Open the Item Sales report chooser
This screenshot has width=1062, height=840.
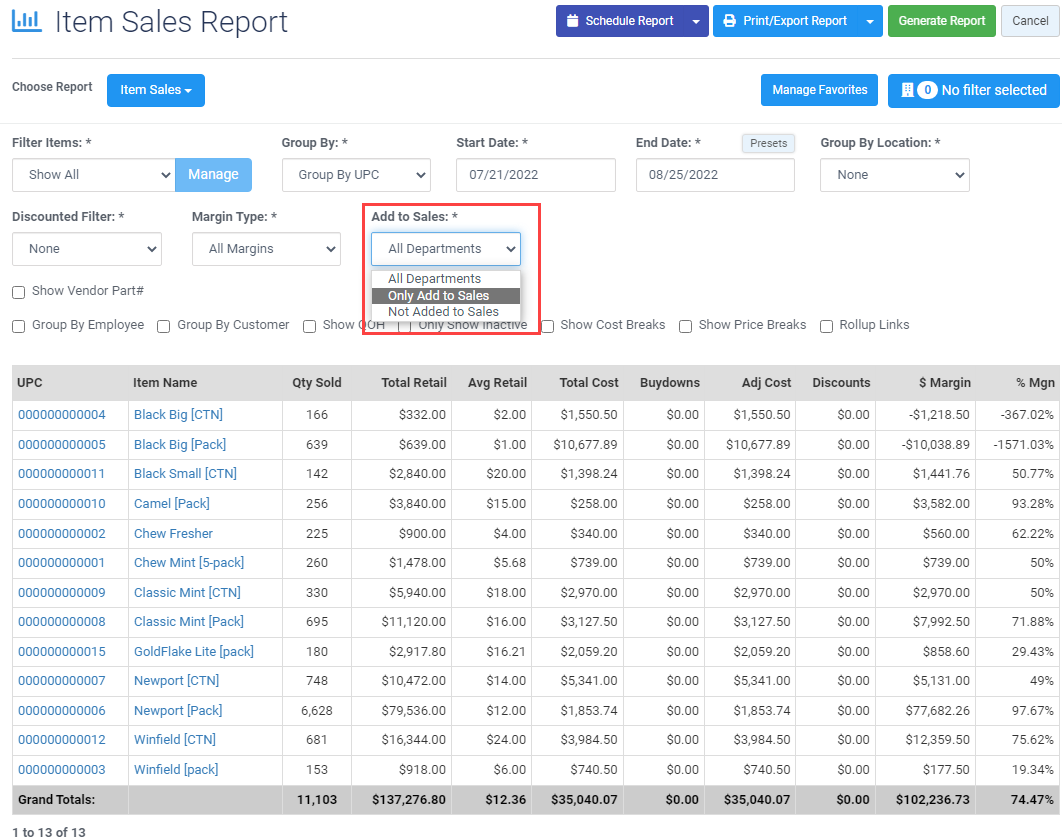(156, 90)
